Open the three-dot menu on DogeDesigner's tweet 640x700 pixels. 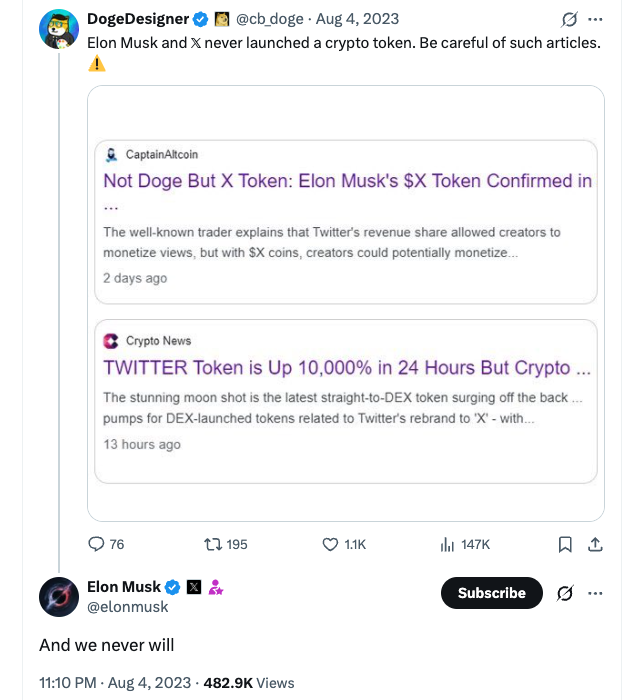click(x=596, y=19)
